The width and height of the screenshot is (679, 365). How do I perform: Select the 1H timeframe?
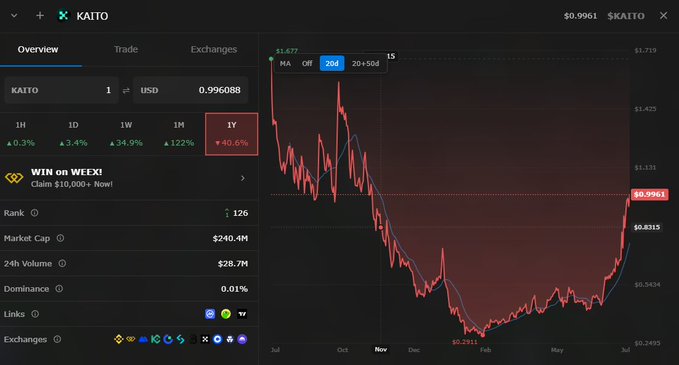pyautogui.click(x=20, y=134)
